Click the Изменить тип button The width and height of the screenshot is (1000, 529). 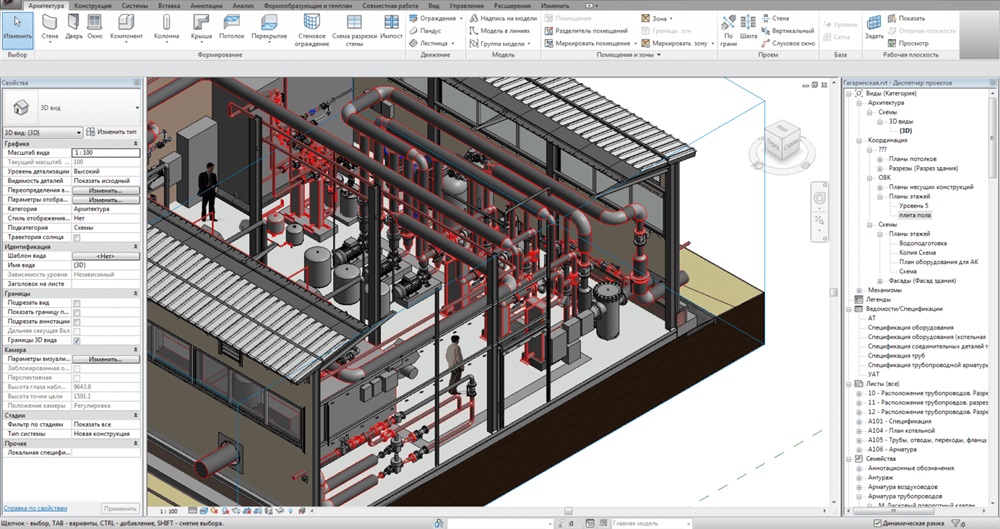112,132
